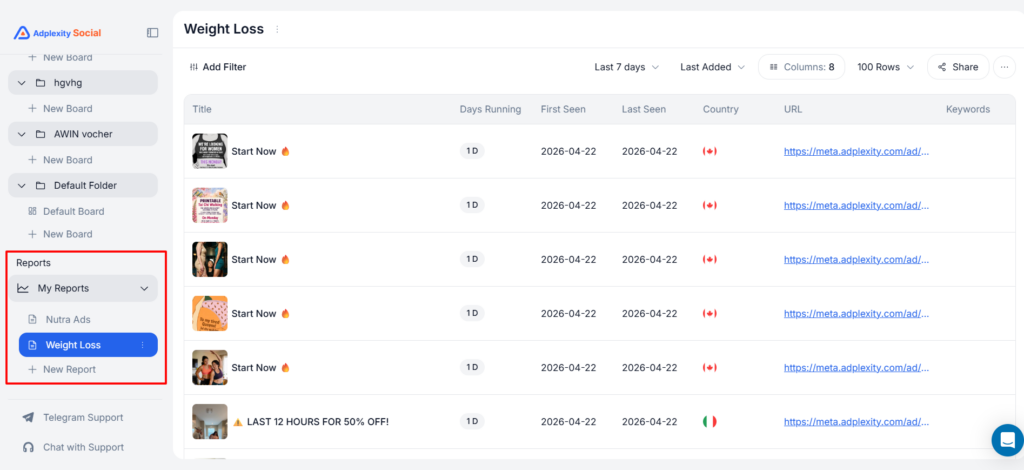1024x470 pixels.
Task: Click LAST 12 HOURS FOR 50% OFF! title
Action: click(x=317, y=422)
